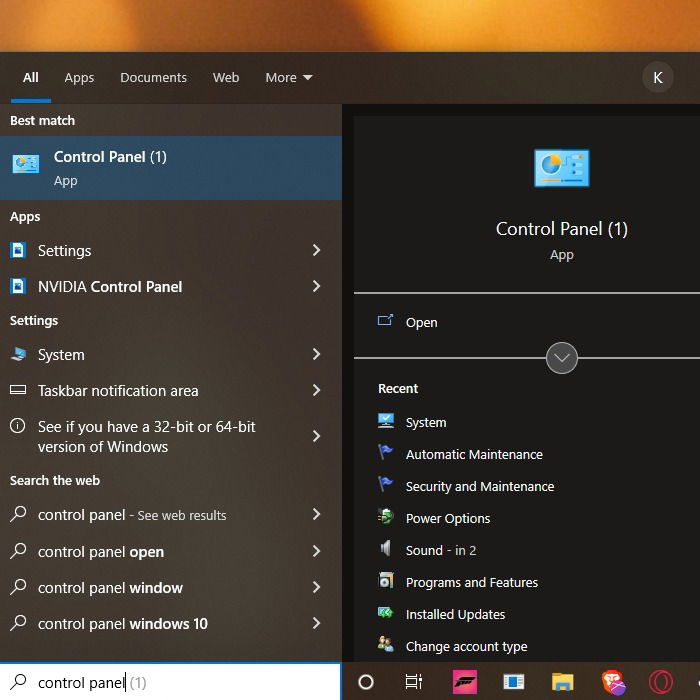Click the Programs and Features icon

point(386,581)
